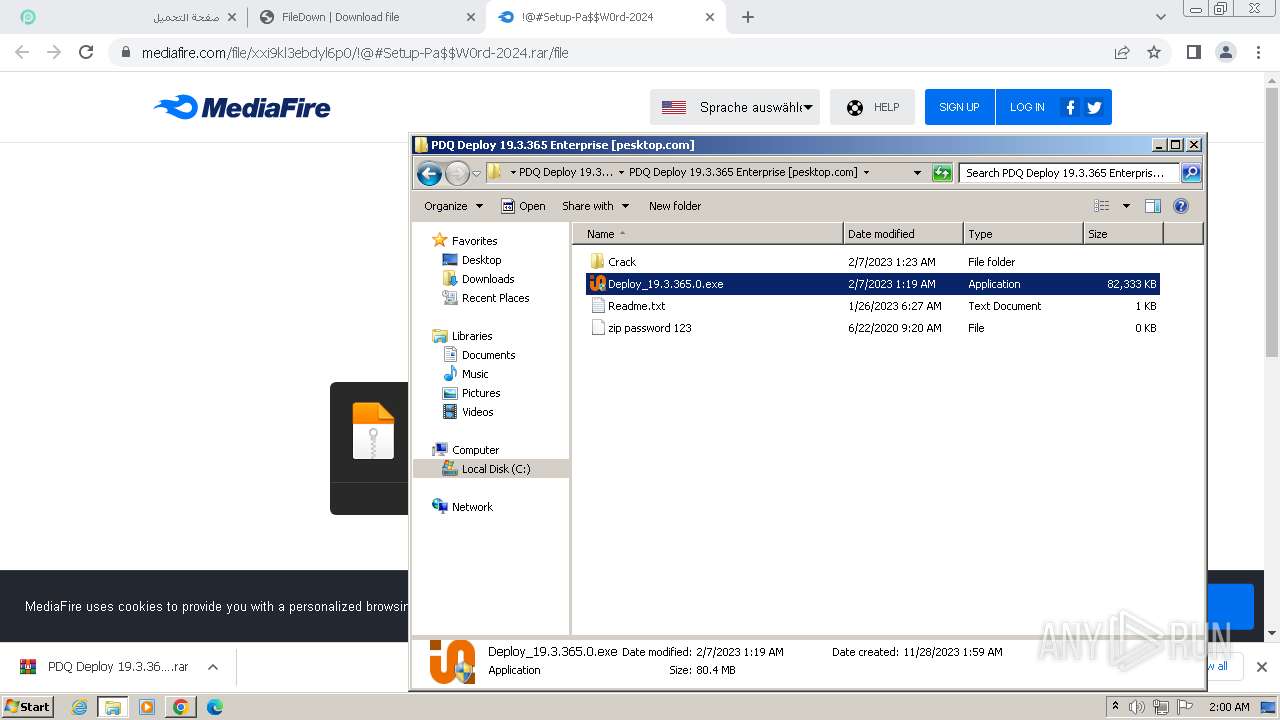Image resolution: width=1280 pixels, height=720 pixels.
Task: Sort by Name column header
Action: click(708, 234)
